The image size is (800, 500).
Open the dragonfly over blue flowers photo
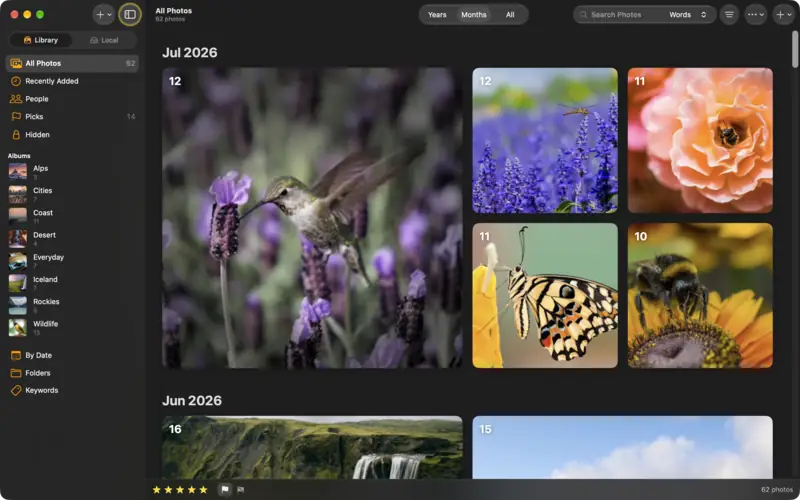coord(545,140)
